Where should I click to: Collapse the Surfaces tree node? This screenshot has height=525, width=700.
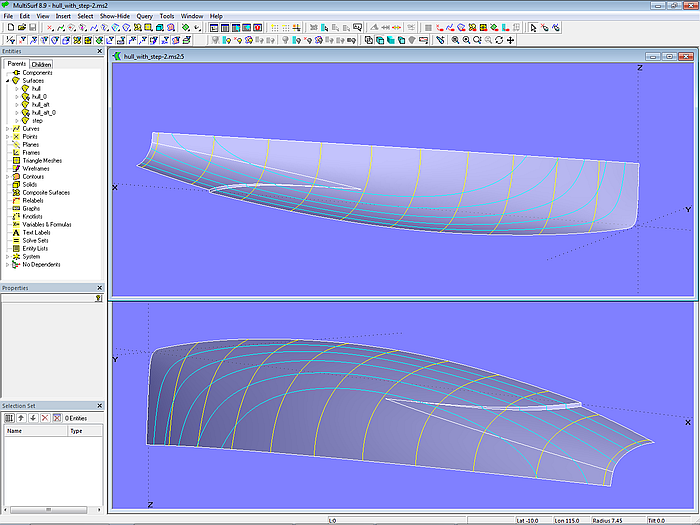pyautogui.click(x=8, y=81)
